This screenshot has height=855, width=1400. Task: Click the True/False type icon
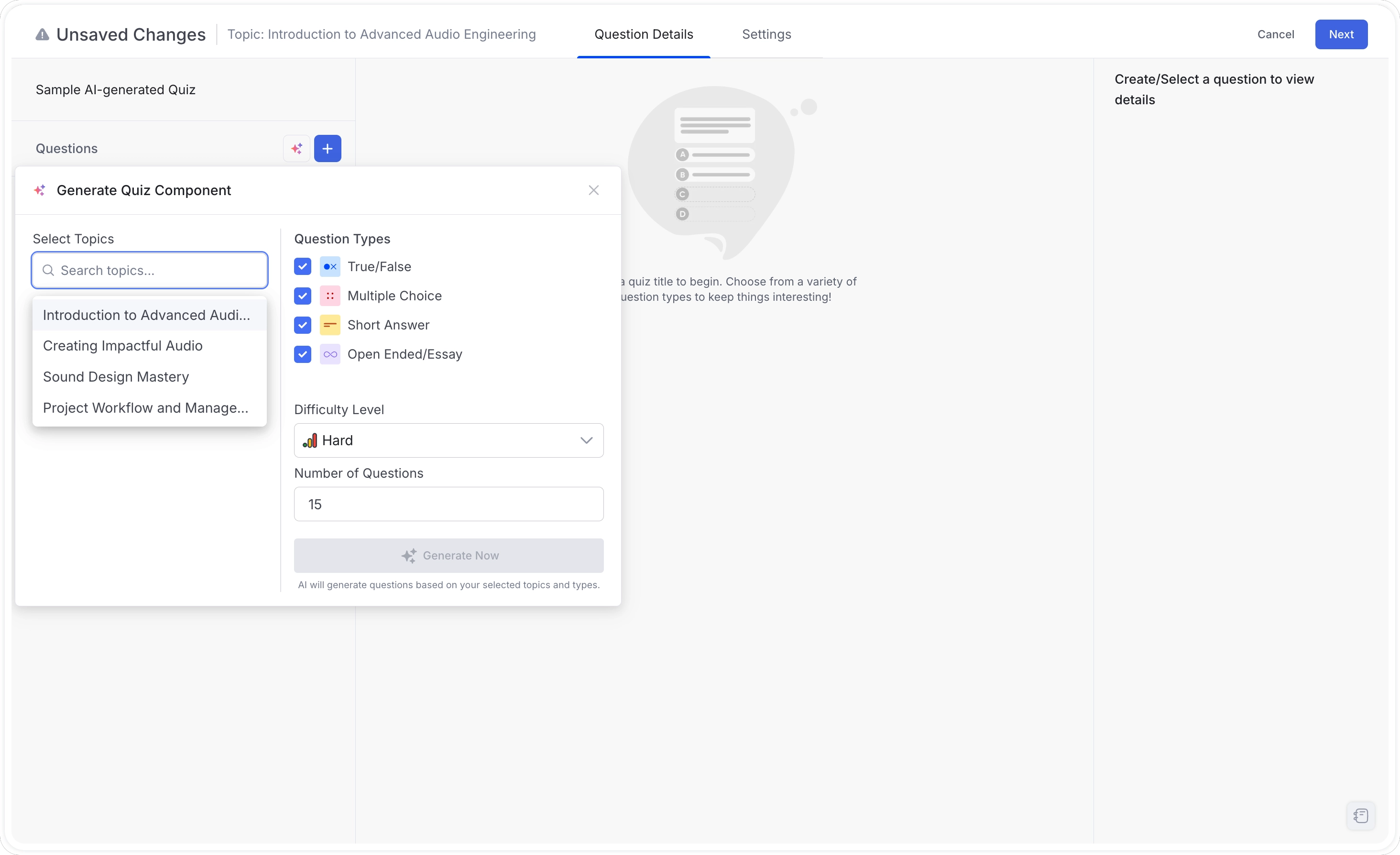[329, 266]
